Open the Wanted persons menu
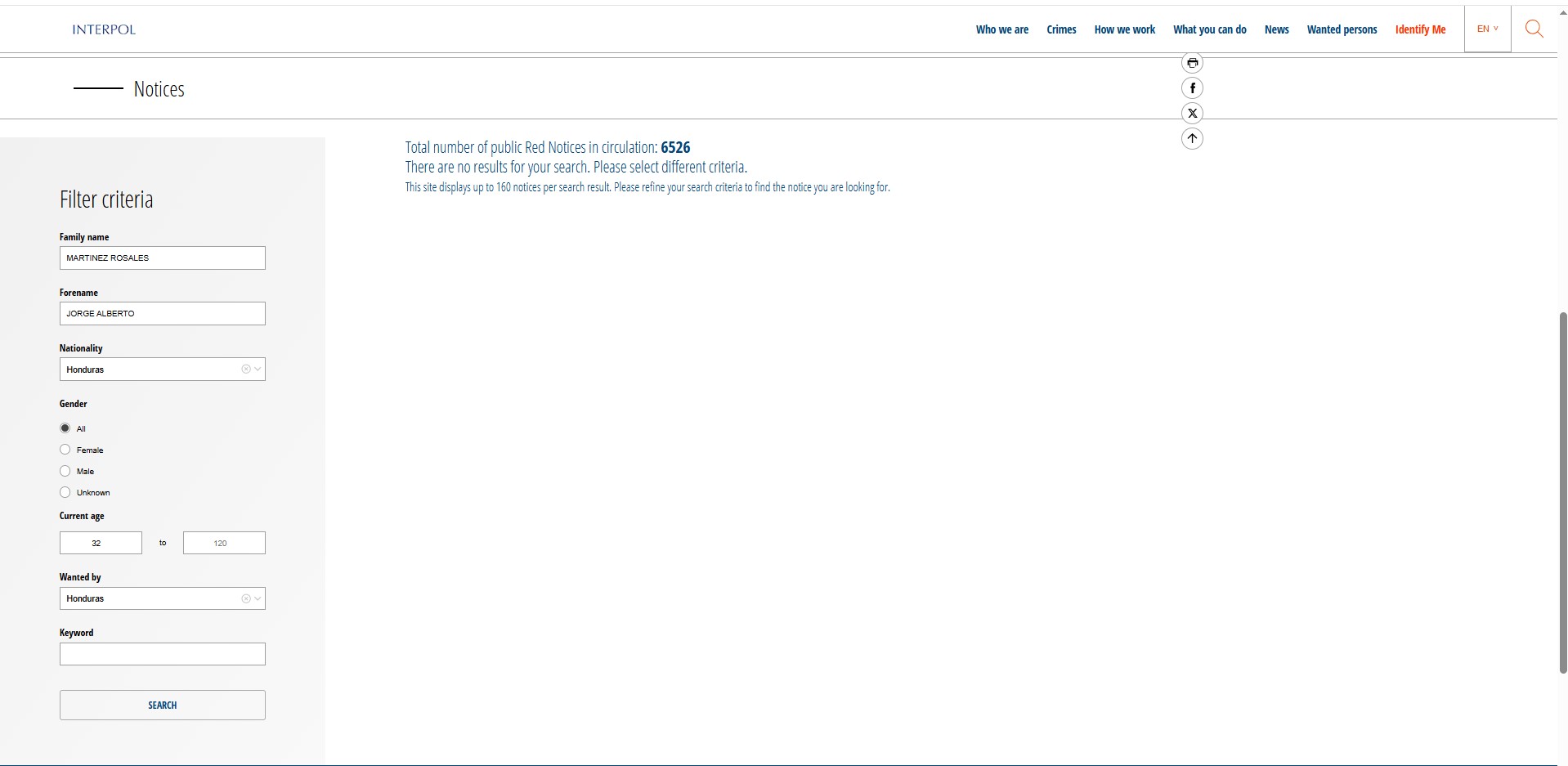This screenshot has height=766, width=1568. point(1342,29)
